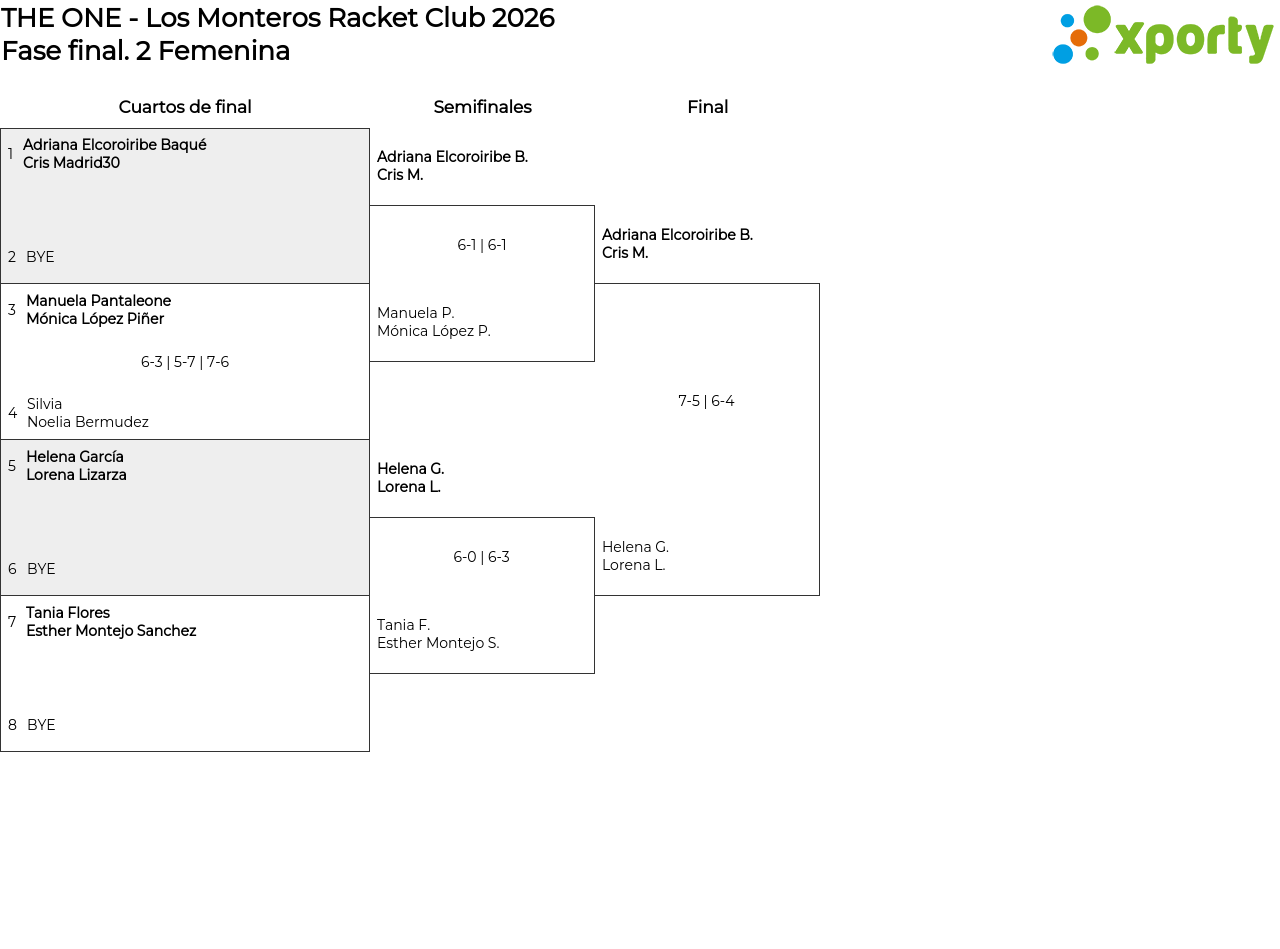The image size is (1280, 949).
Task: Select the BYE entry at seed 8
Action: (x=41, y=725)
